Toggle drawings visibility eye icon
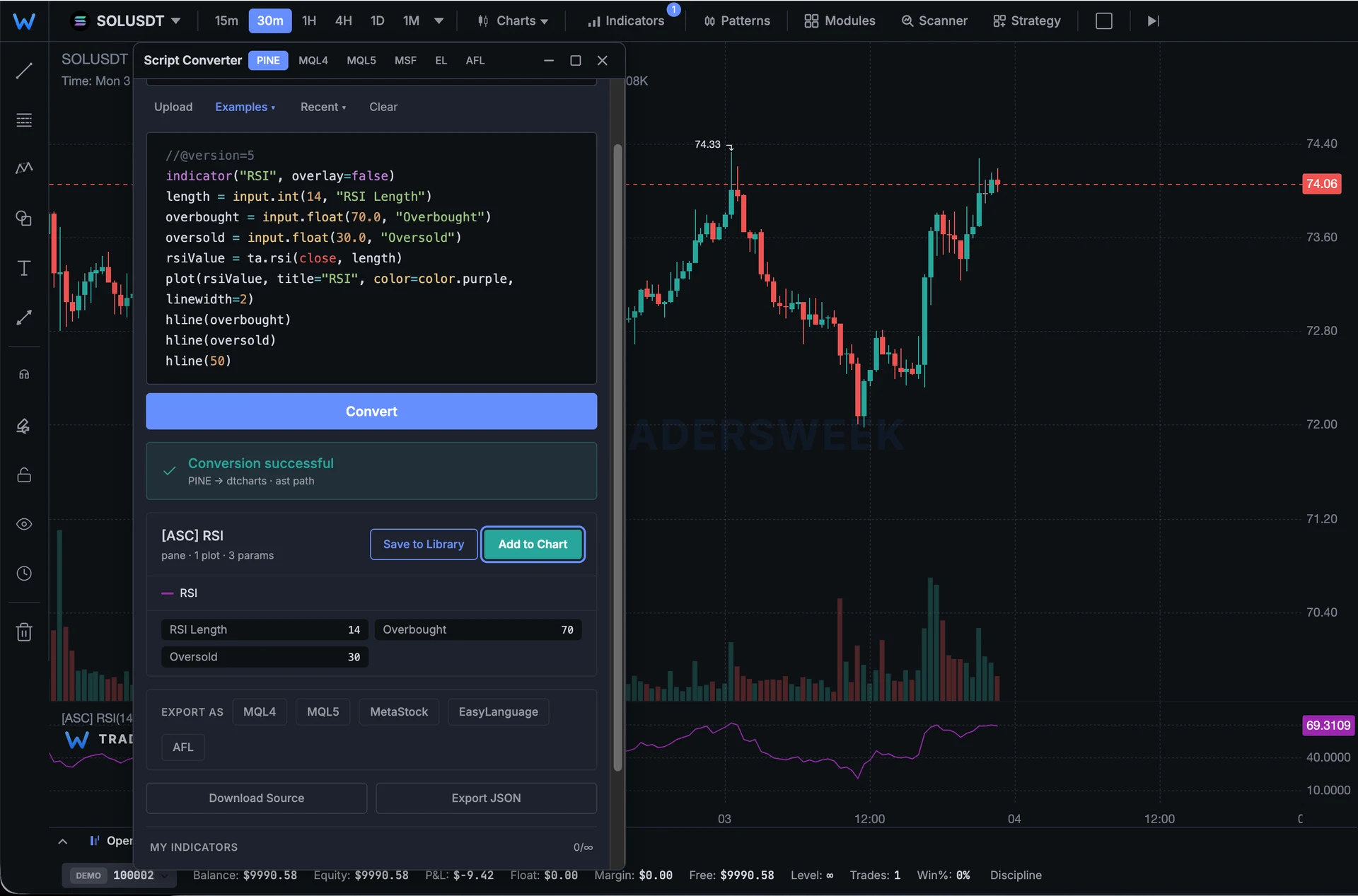The image size is (1358, 896). tap(24, 524)
